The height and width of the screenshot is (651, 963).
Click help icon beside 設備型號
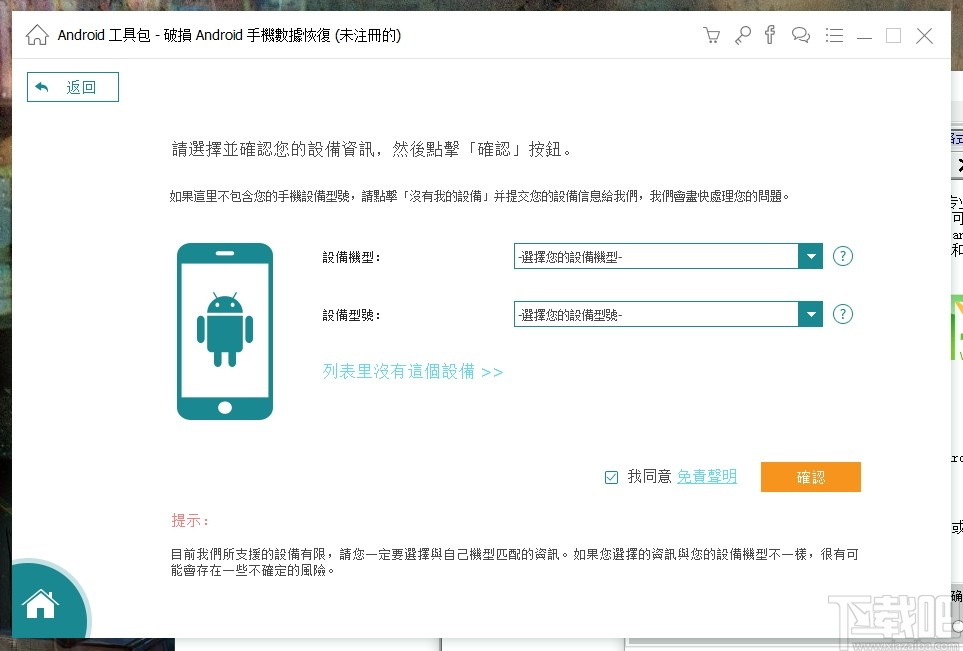[x=843, y=314]
